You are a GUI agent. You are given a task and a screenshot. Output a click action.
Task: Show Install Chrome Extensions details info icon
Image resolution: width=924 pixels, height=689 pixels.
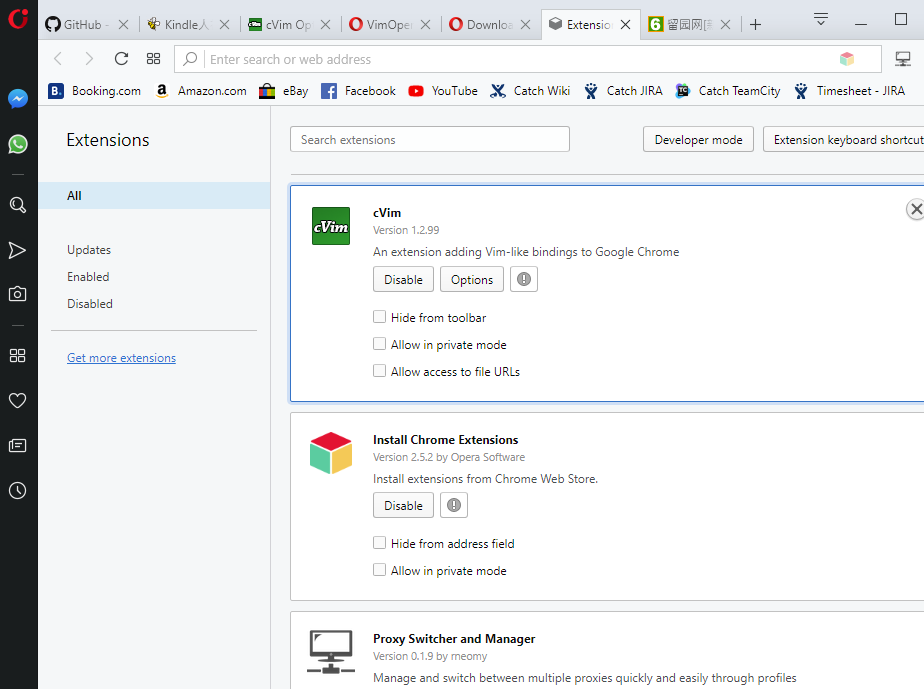454,505
